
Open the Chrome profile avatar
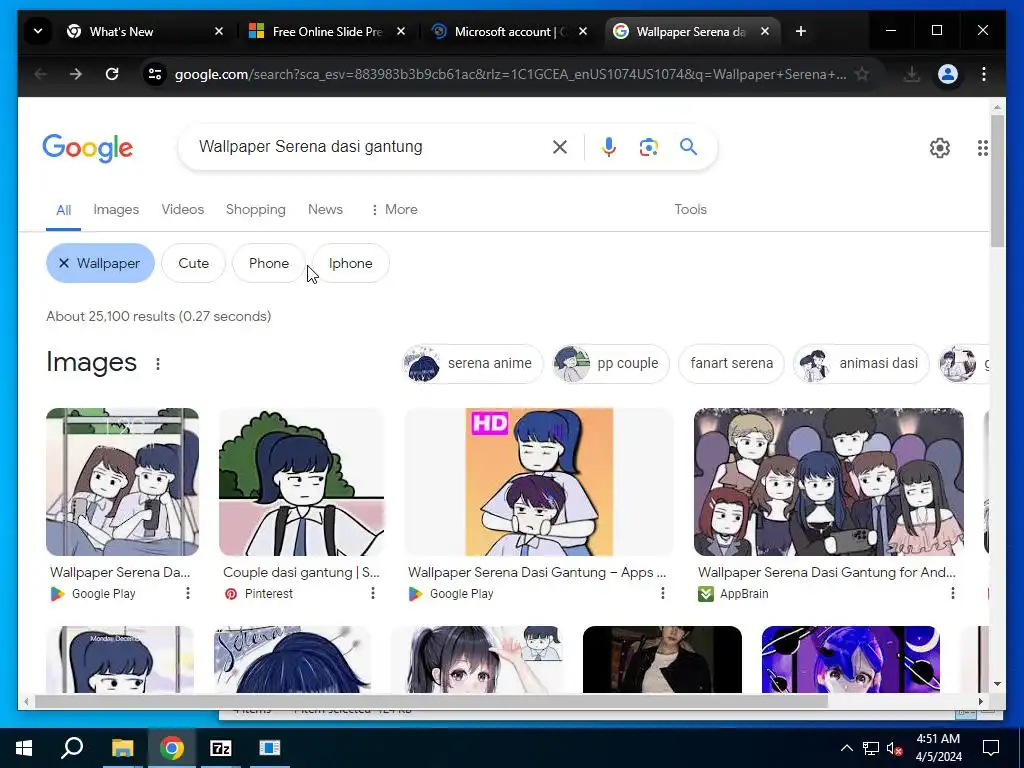pyautogui.click(x=948, y=74)
